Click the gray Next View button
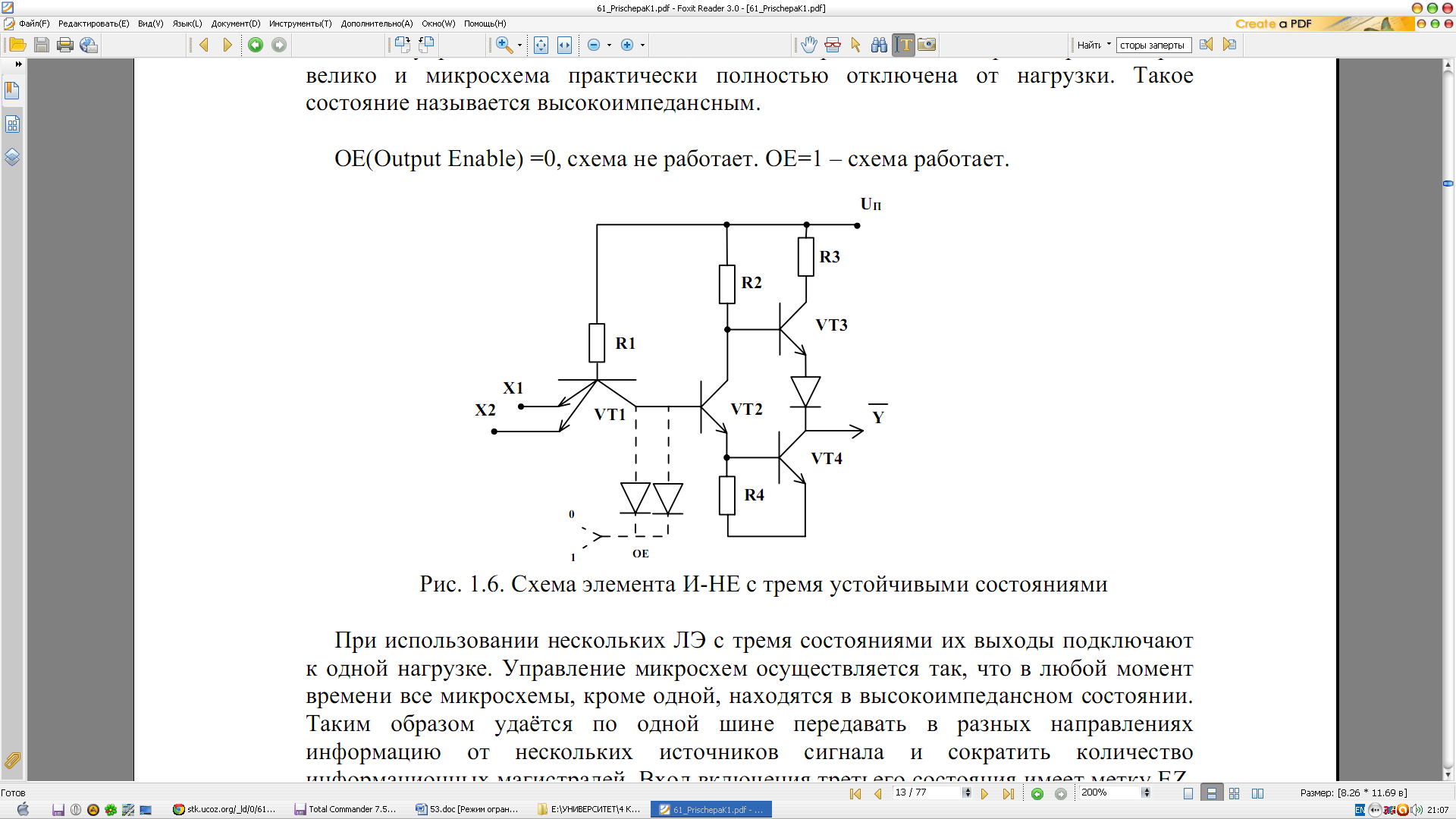The width and height of the screenshot is (1456, 819). tap(279, 45)
